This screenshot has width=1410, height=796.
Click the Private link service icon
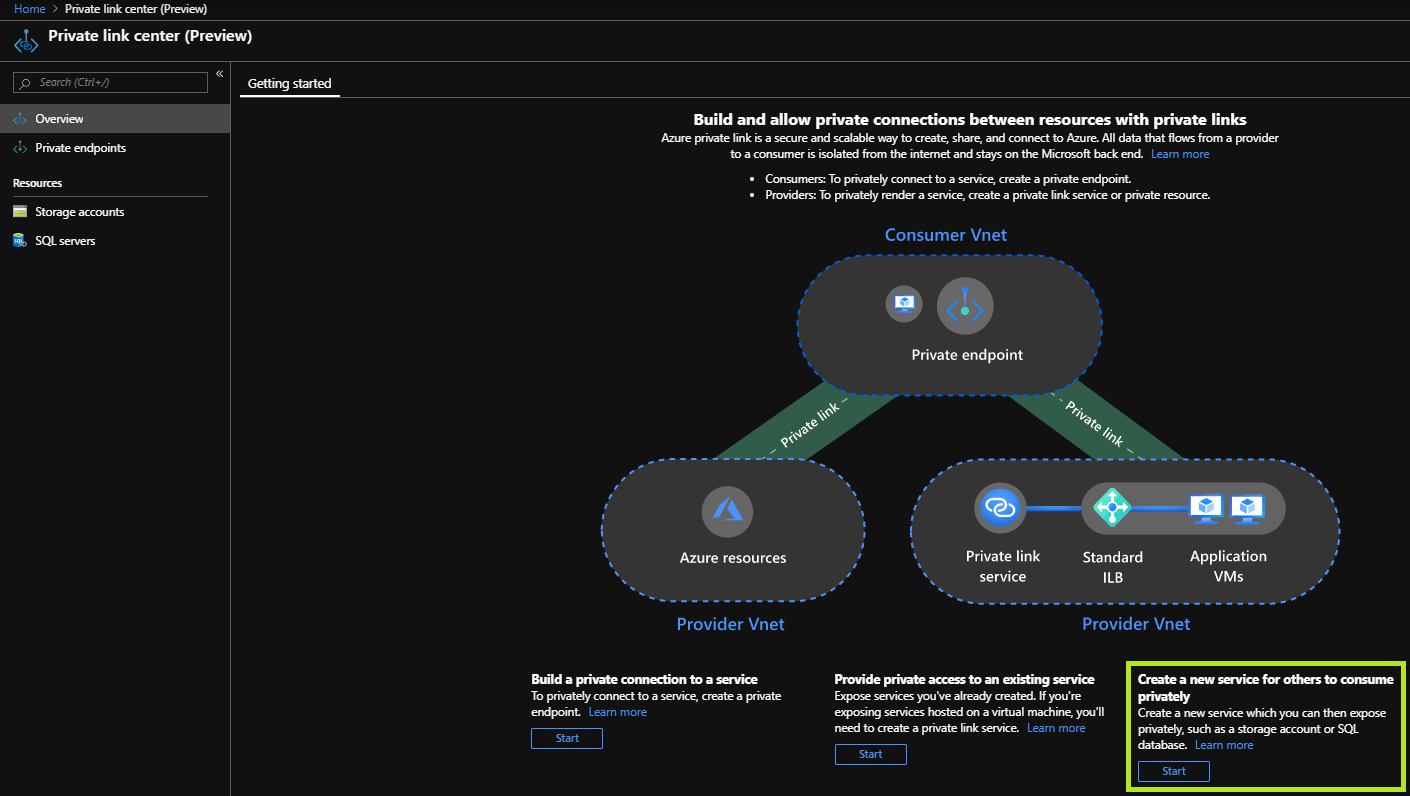pyautogui.click(x=1001, y=508)
